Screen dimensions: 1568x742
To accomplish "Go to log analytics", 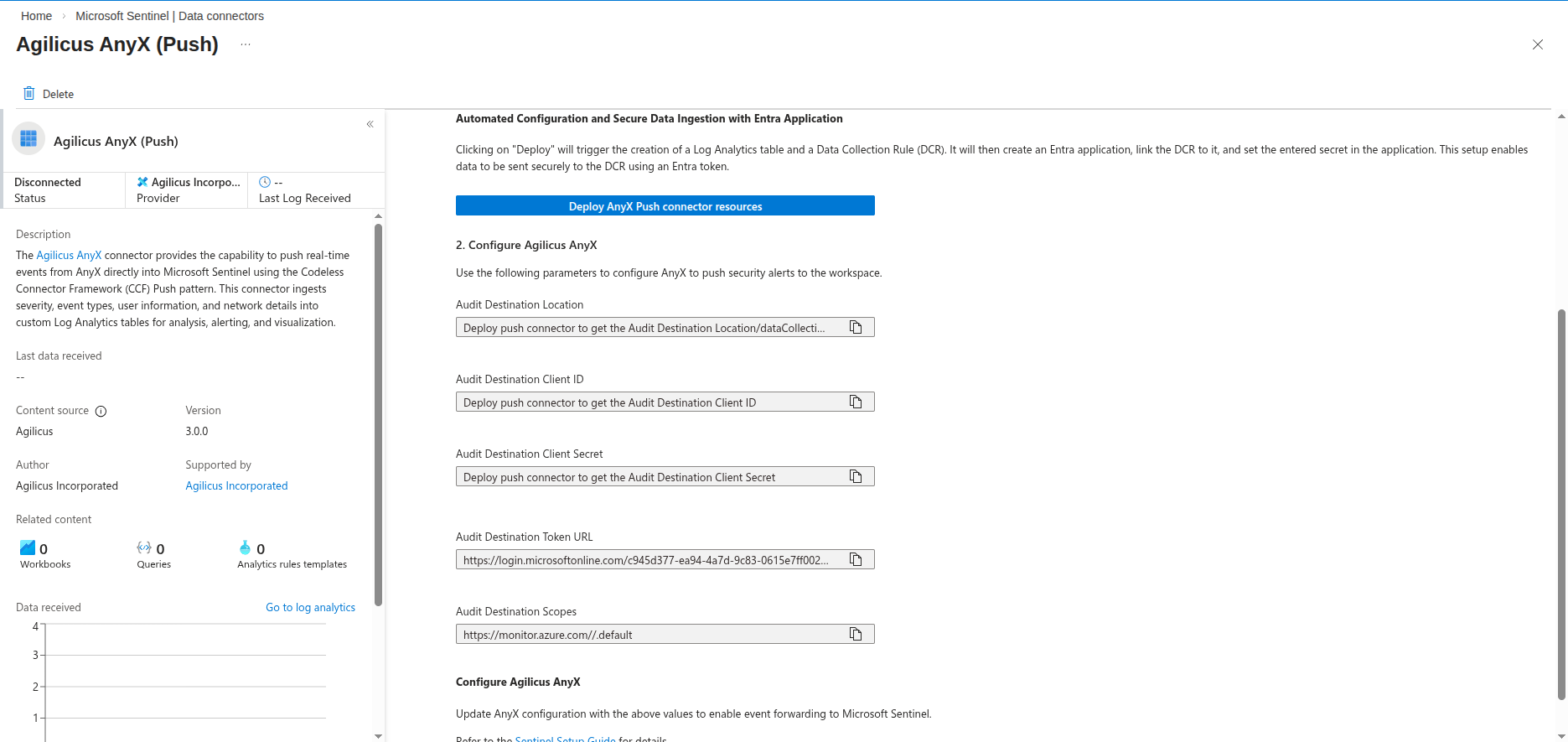I will pos(310,607).
